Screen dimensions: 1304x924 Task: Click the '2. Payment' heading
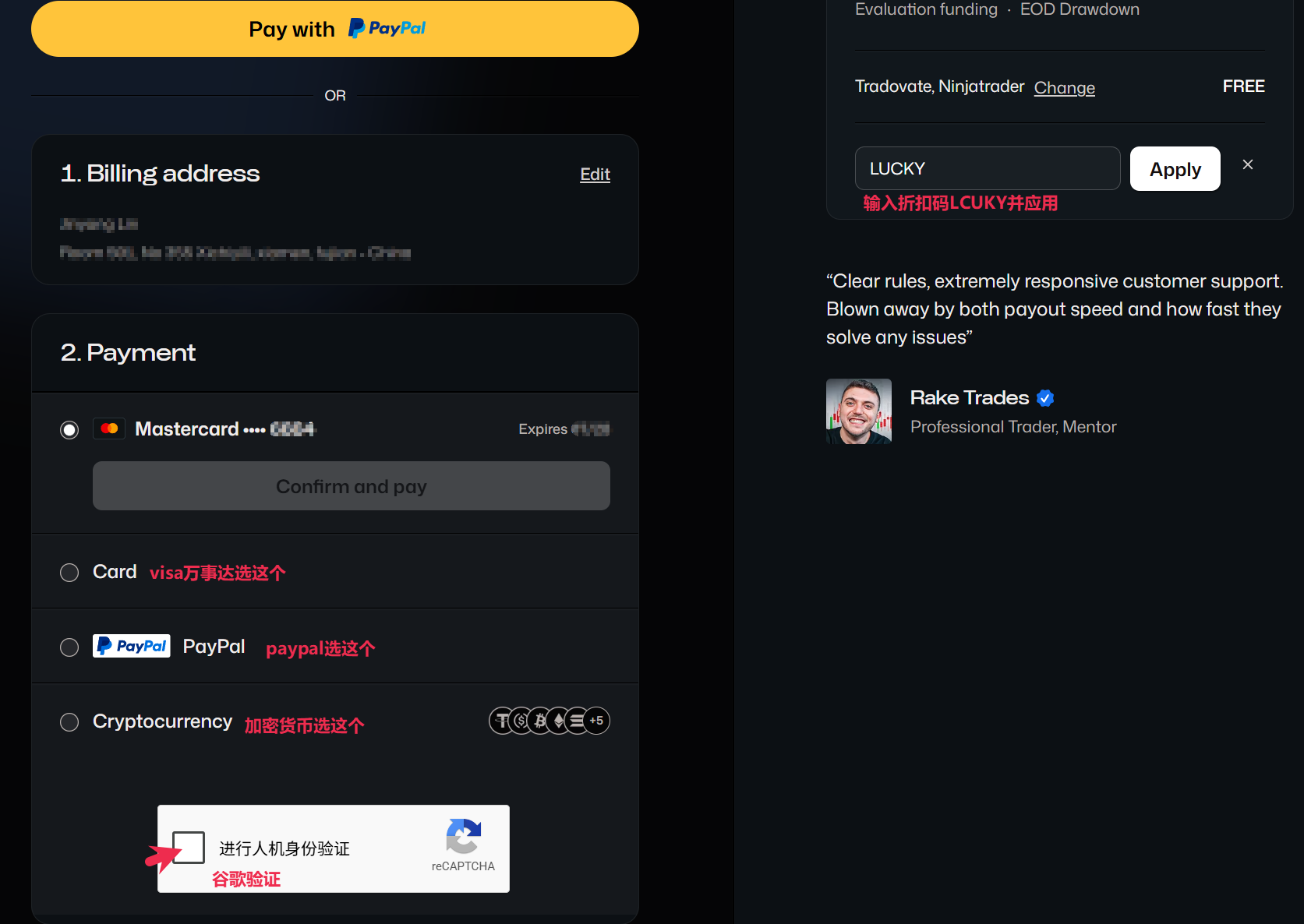point(128,353)
